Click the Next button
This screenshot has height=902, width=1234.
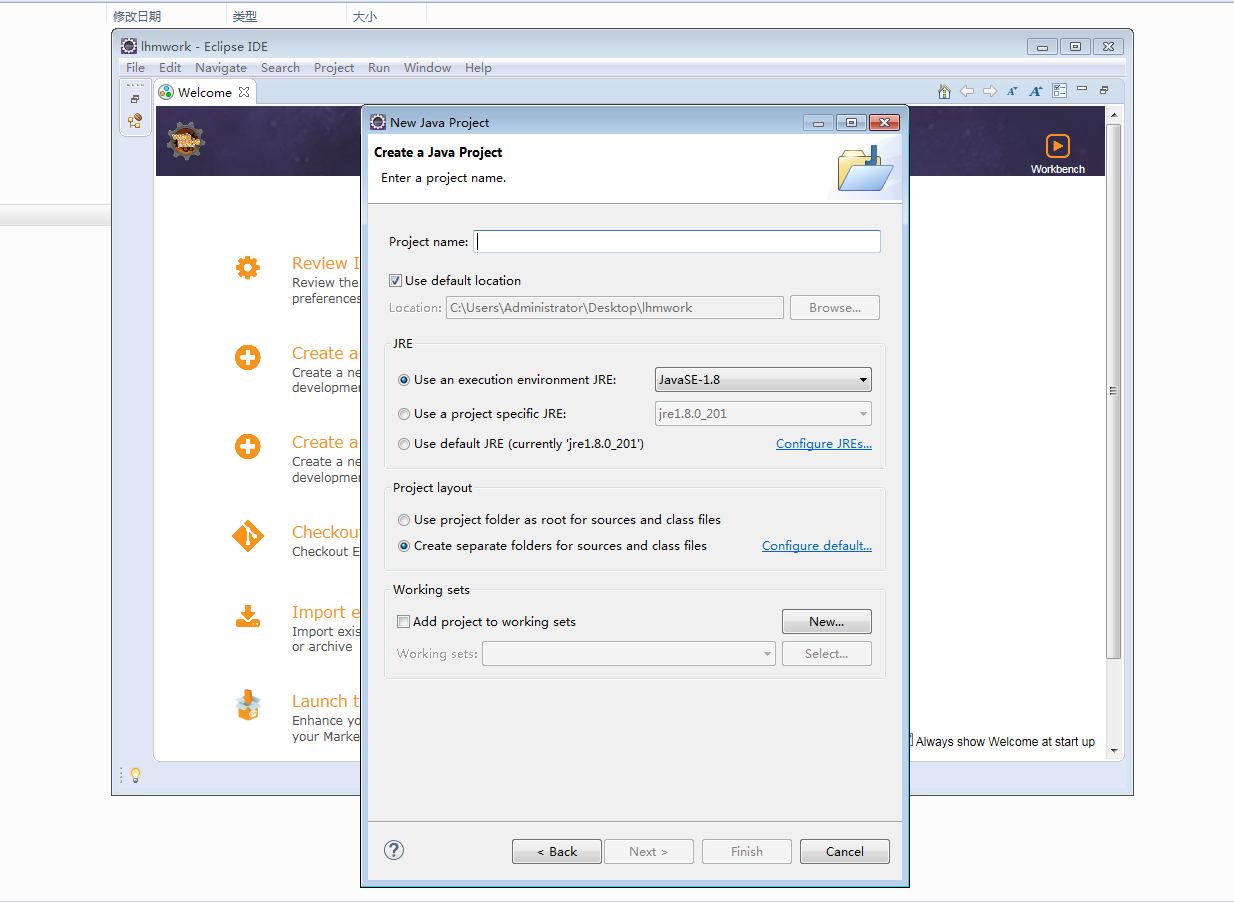point(647,852)
